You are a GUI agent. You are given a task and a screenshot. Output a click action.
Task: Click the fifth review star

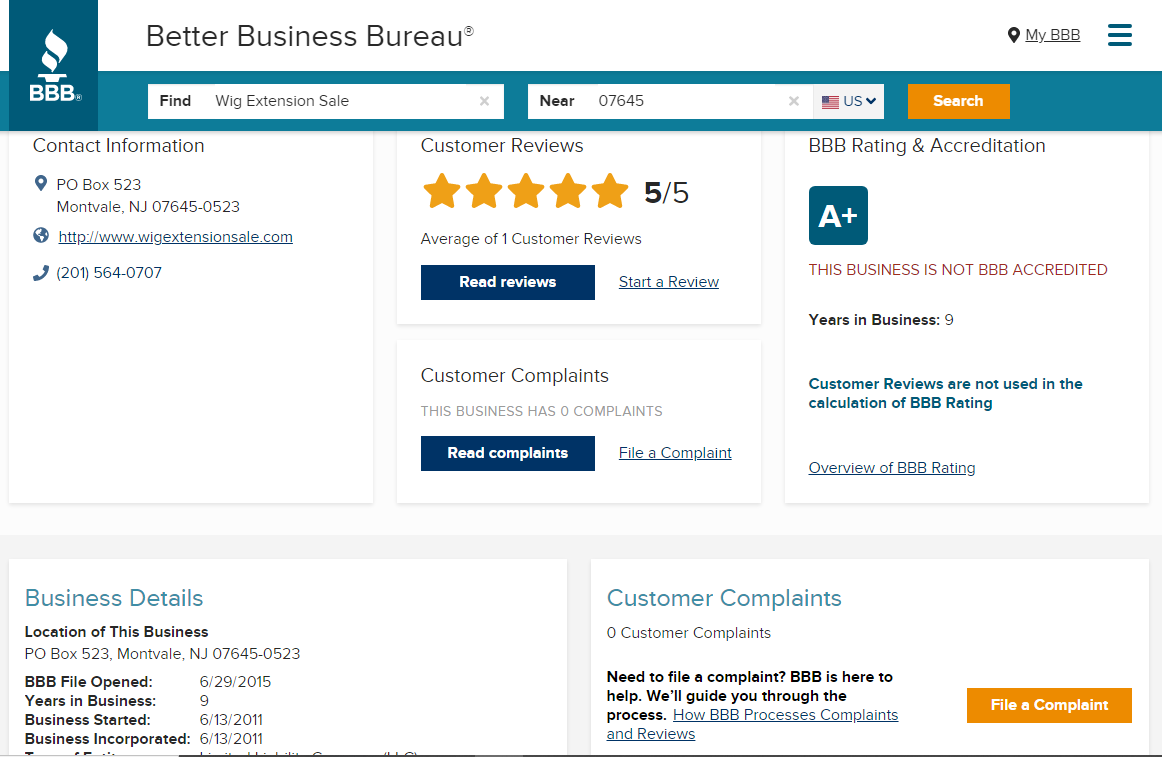609,191
